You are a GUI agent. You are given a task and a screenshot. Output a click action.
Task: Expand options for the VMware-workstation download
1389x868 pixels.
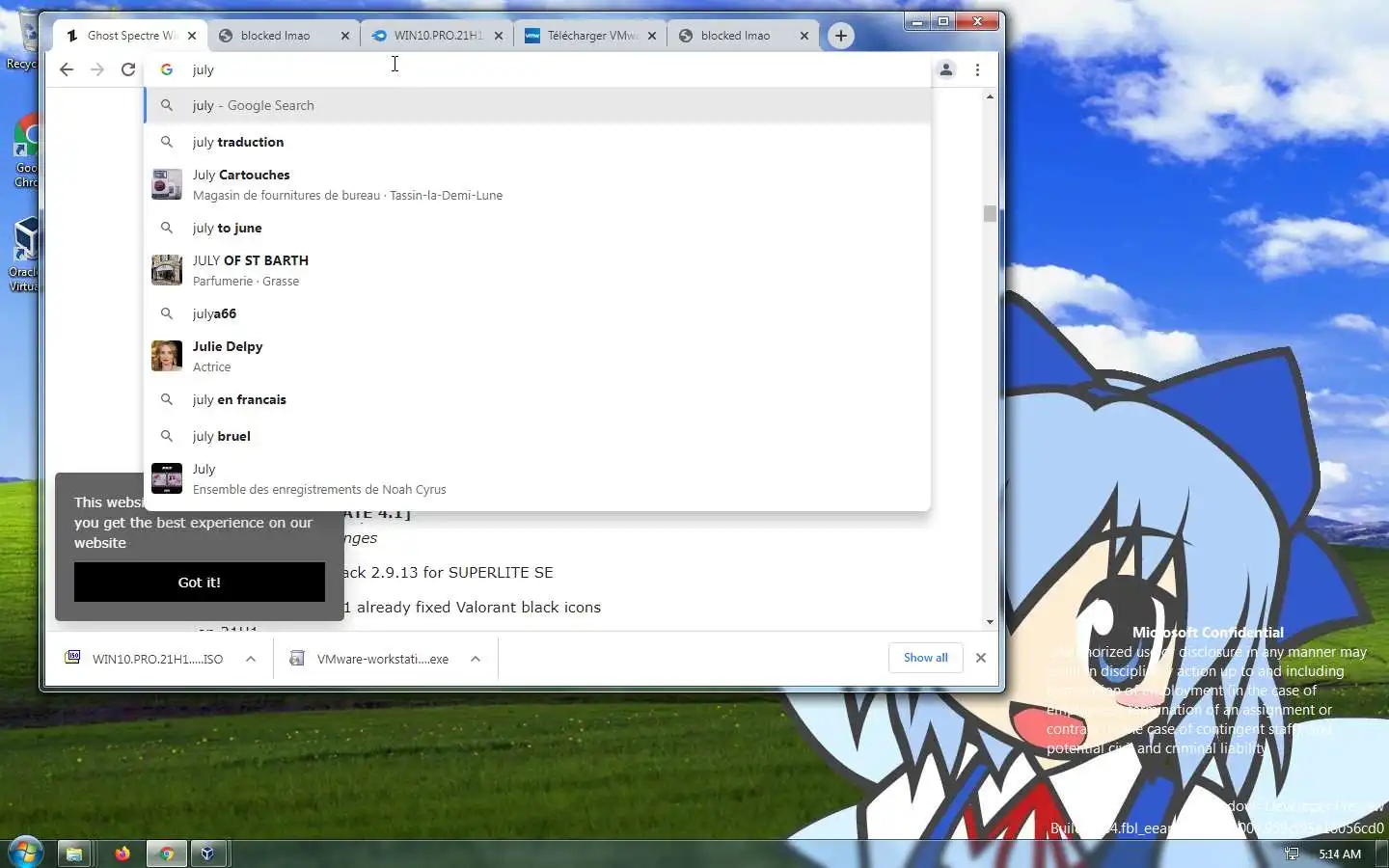click(476, 659)
